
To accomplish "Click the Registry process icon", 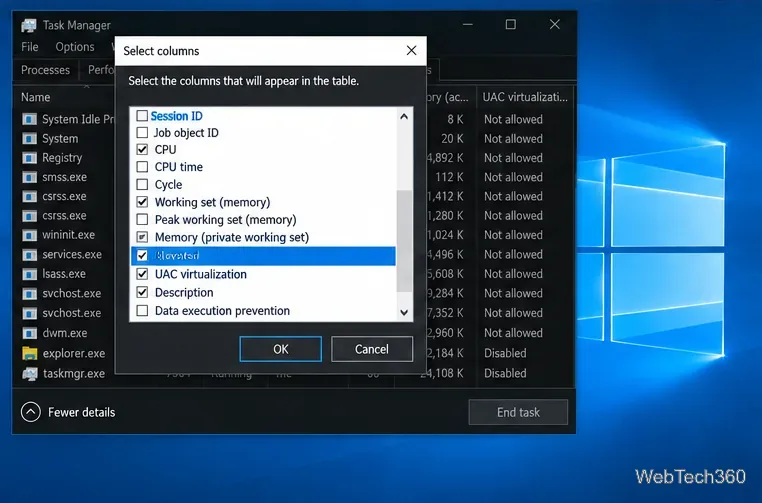I will (30, 158).
